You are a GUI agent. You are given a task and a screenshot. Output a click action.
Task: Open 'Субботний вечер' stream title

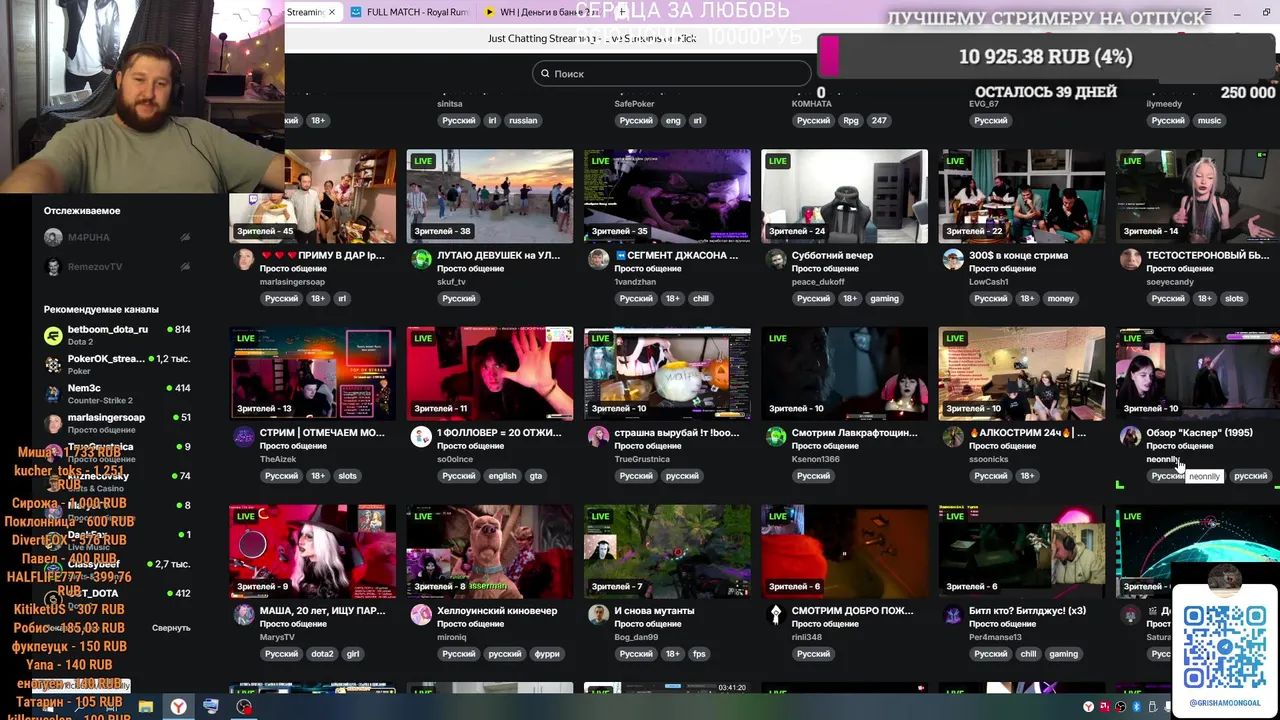(x=832, y=255)
